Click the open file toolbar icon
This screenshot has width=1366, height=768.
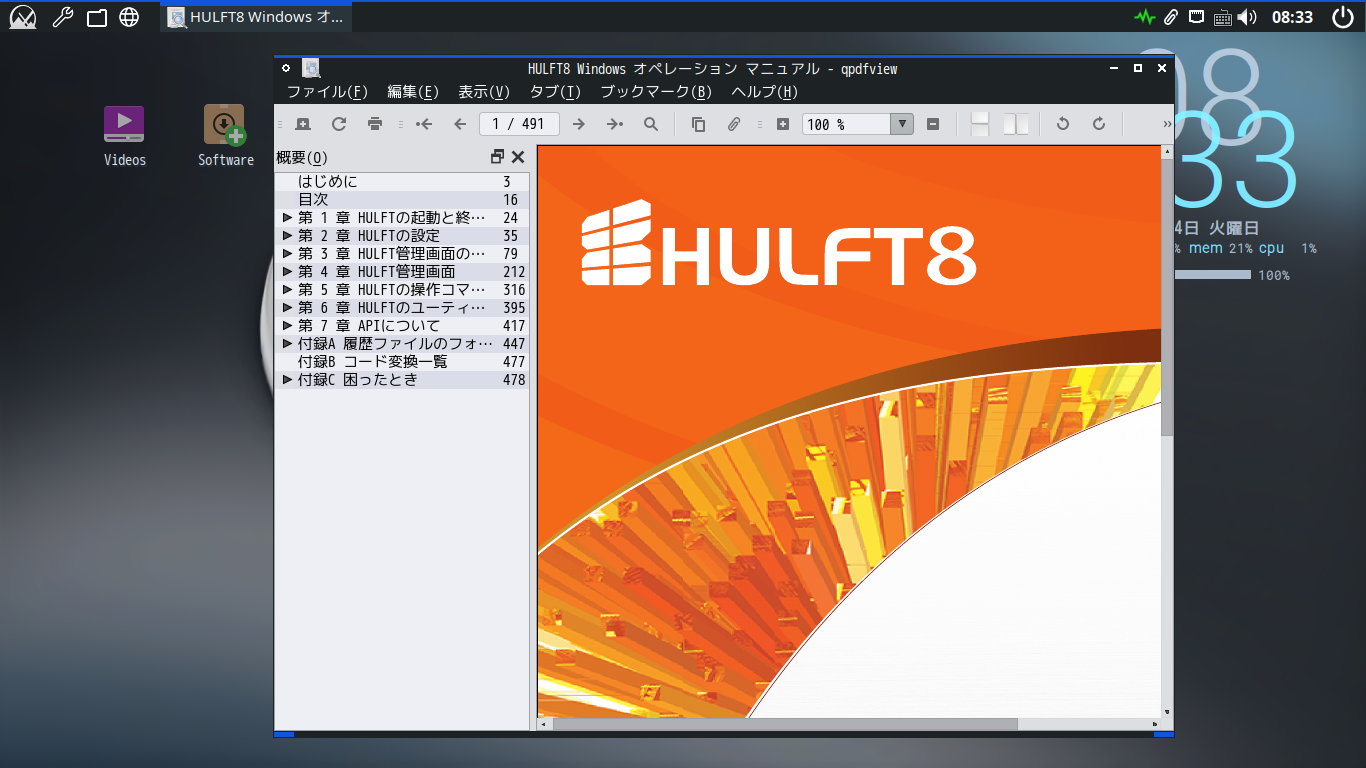click(303, 124)
